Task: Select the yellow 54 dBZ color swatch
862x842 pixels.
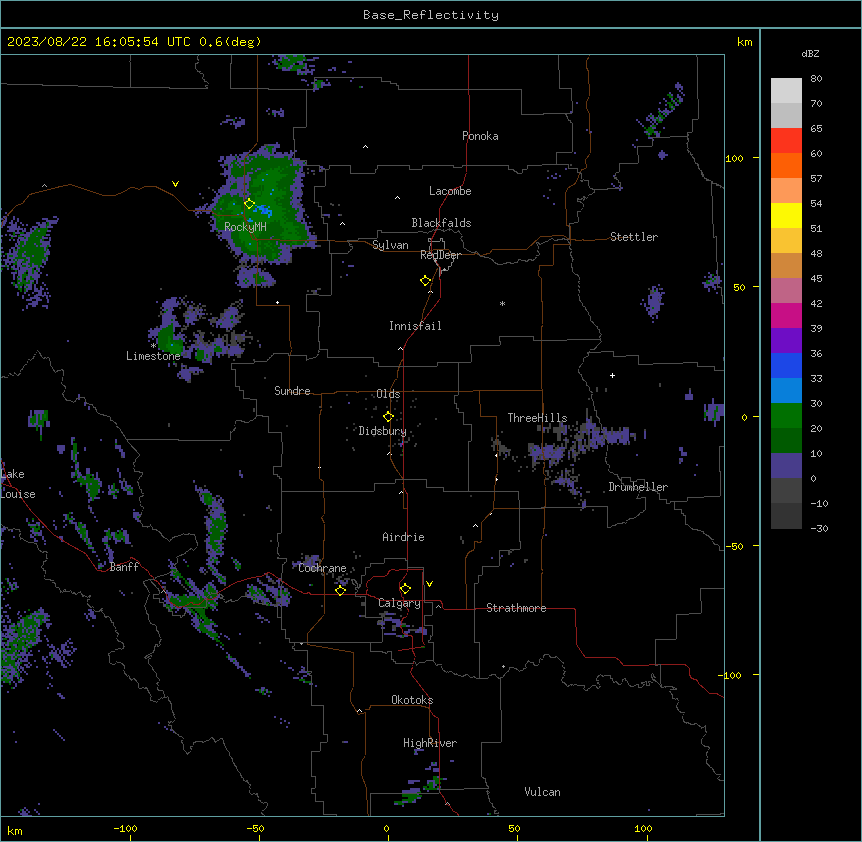Action: pos(786,215)
